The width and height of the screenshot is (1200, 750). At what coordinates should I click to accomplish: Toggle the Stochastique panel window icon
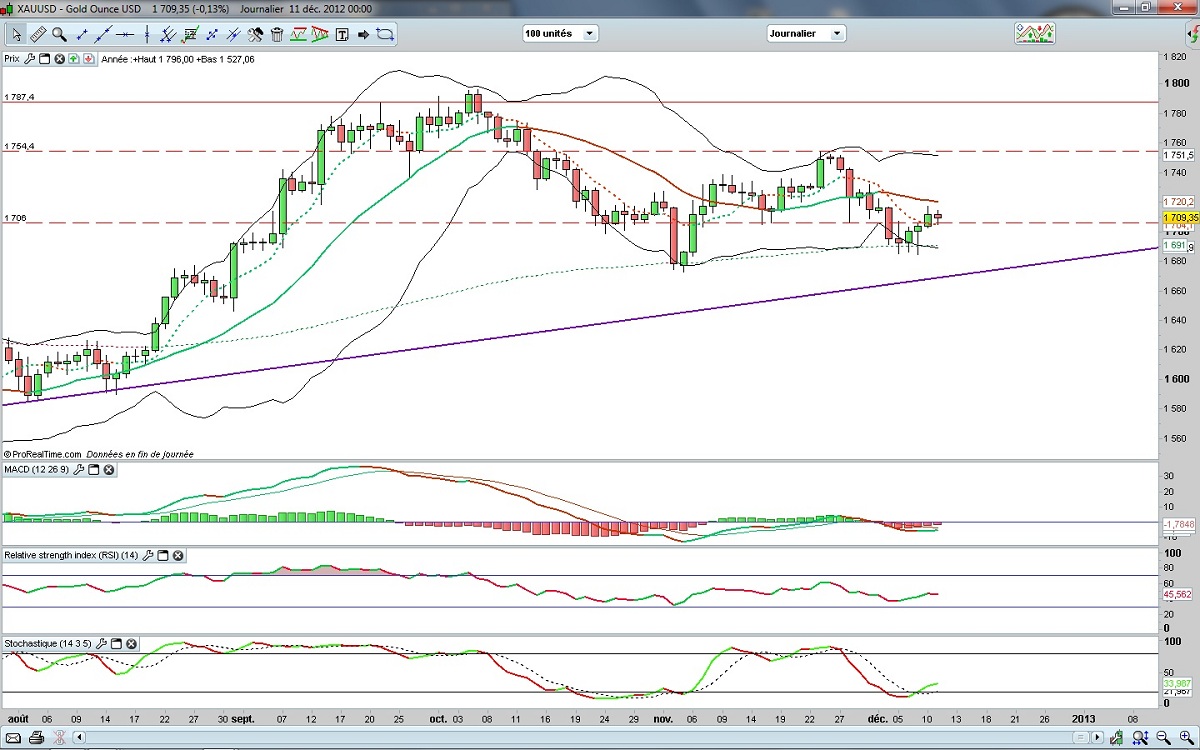pos(116,644)
